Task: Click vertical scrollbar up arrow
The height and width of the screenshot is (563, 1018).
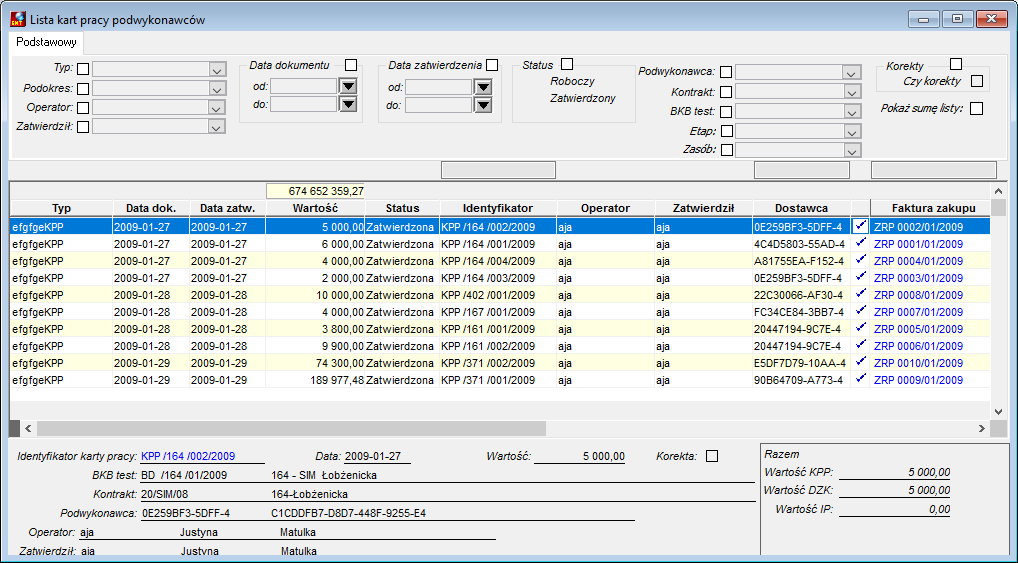Action: (999, 191)
